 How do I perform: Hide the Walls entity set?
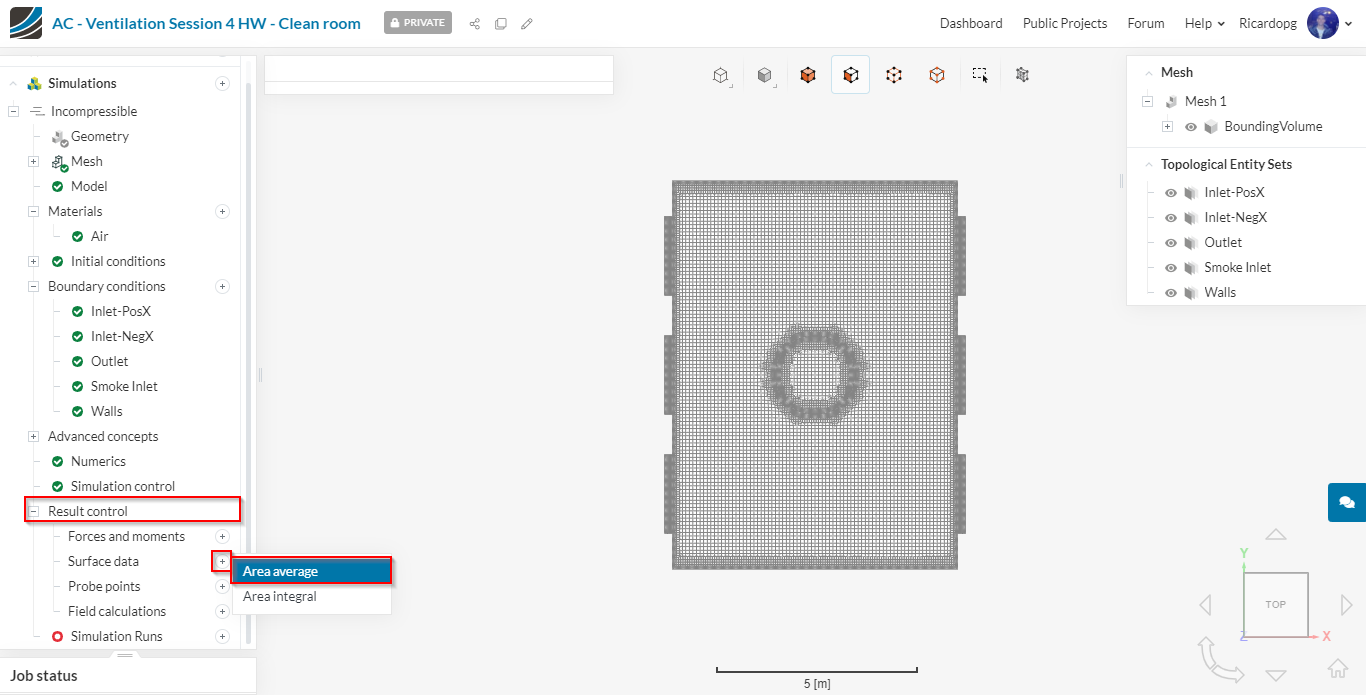click(1171, 293)
